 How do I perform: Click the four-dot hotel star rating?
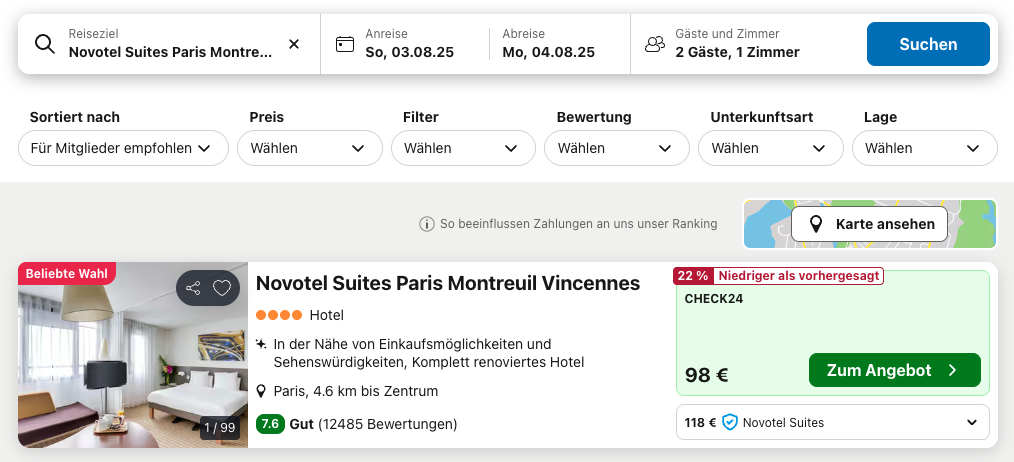pos(279,315)
